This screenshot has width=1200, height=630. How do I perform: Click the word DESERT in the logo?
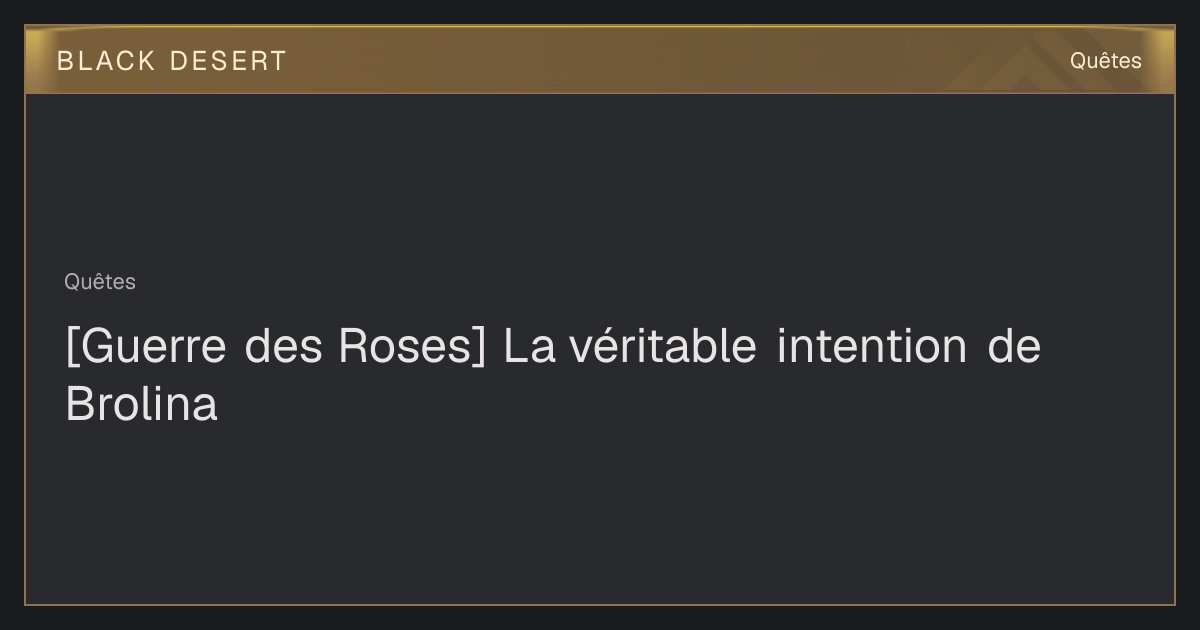228,61
